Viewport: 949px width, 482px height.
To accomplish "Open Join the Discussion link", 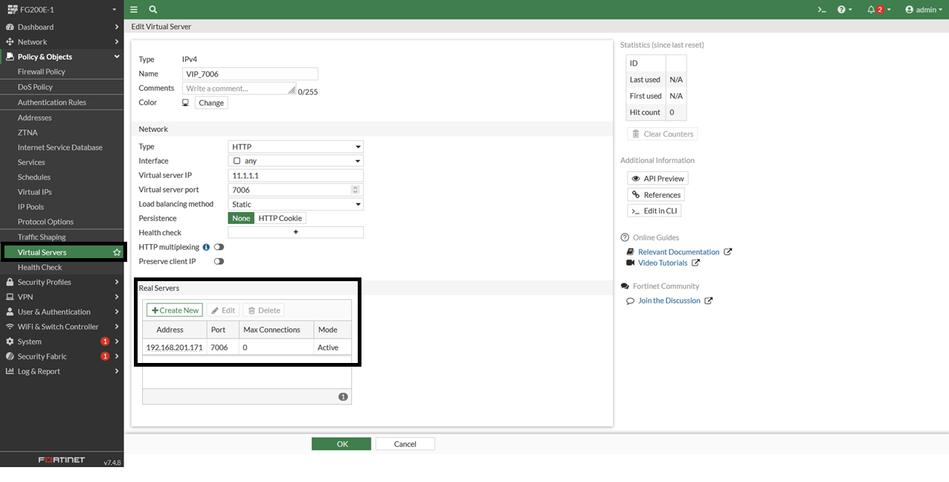I will click(669, 300).
